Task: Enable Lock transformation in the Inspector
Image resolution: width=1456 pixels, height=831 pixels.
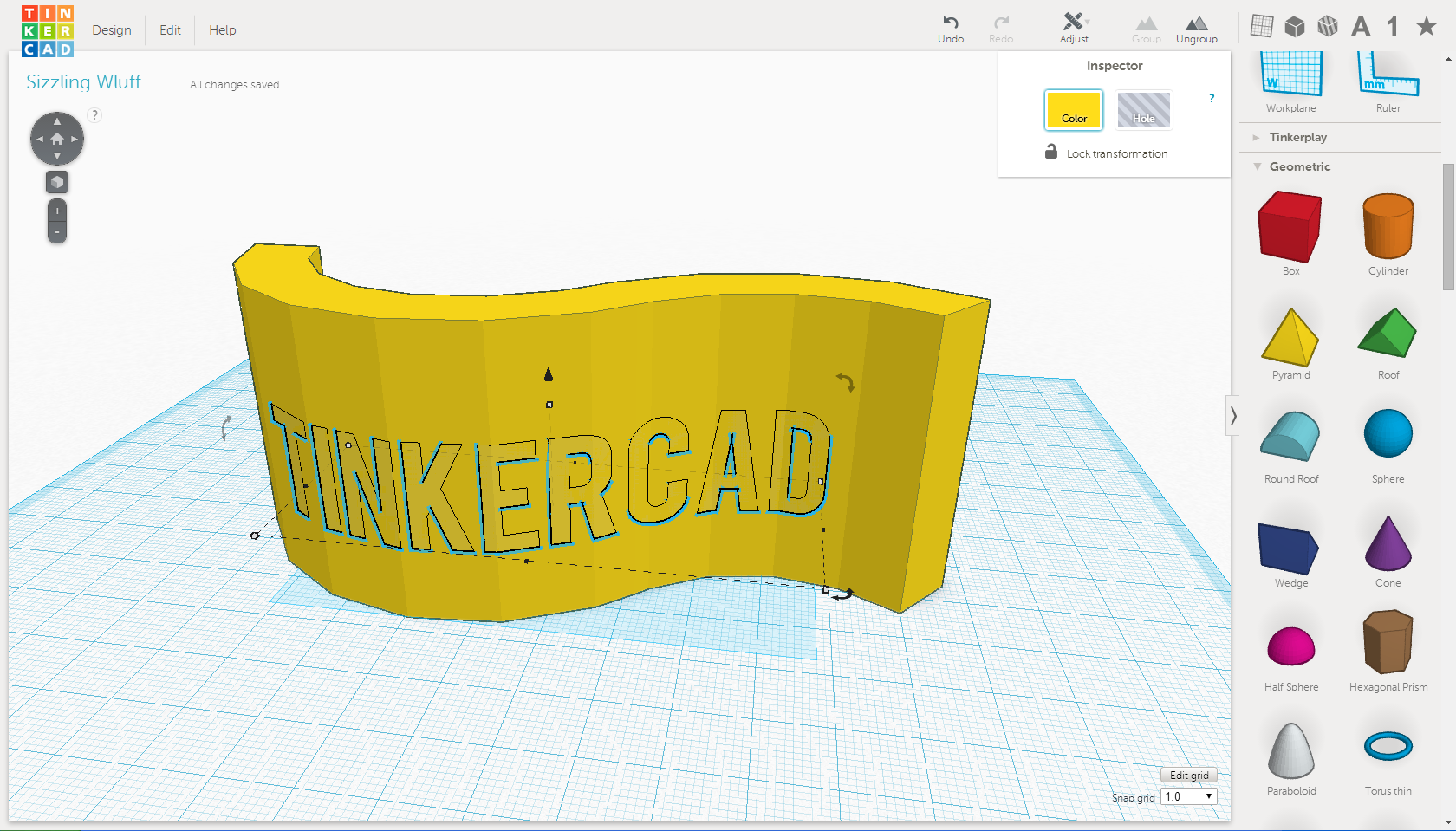Action: [1051, 153]
